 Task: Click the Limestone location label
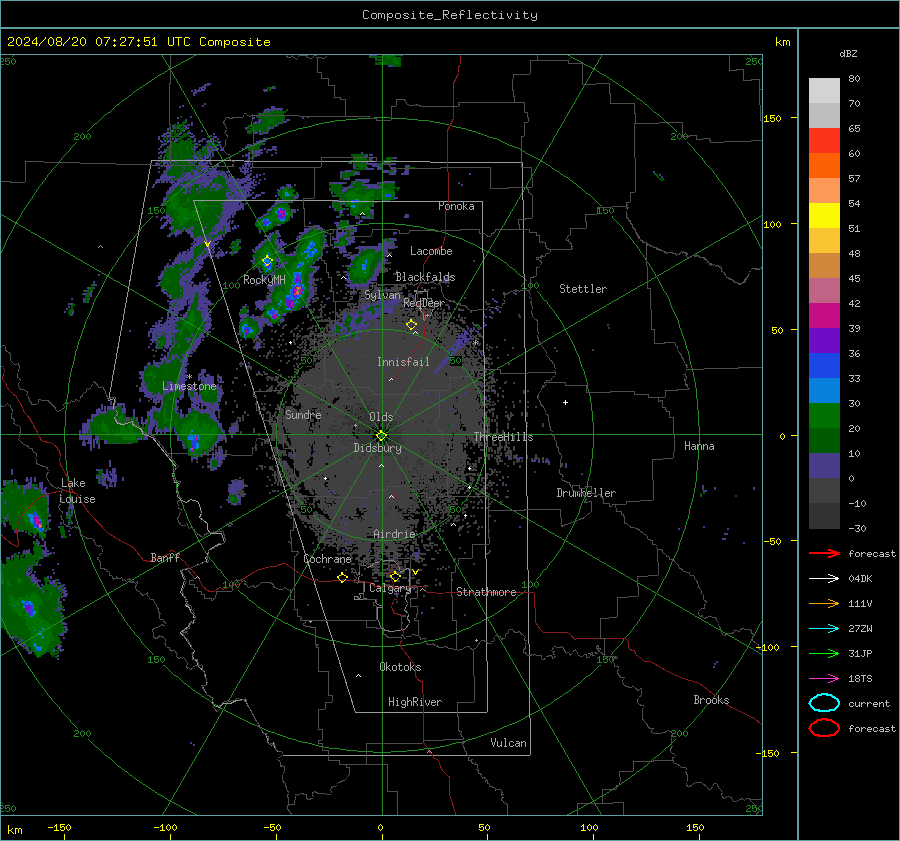tap(189, 386)
